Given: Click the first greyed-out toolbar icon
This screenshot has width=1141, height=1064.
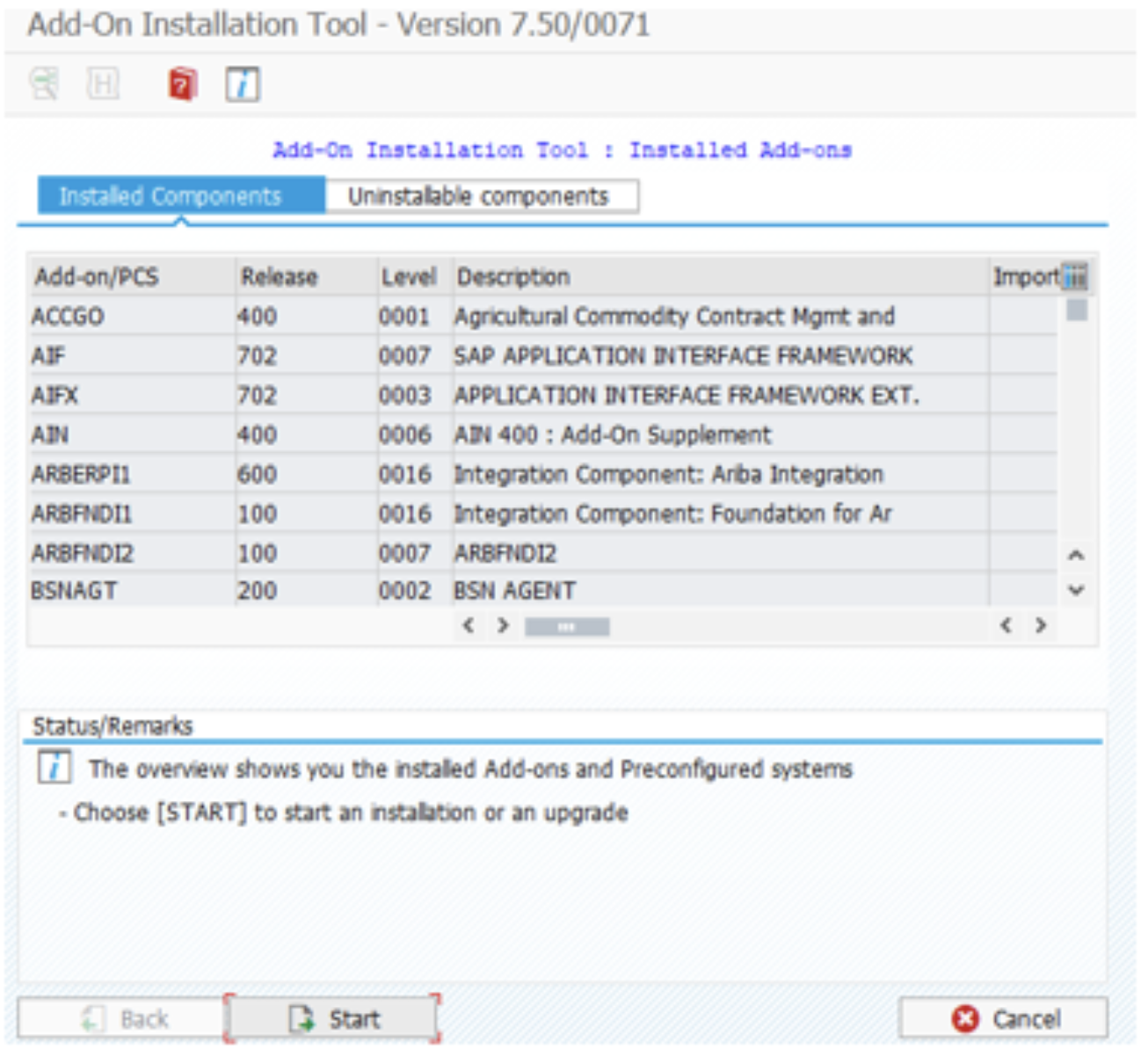Looking at the screenshot, I should (x=44, y=84).
